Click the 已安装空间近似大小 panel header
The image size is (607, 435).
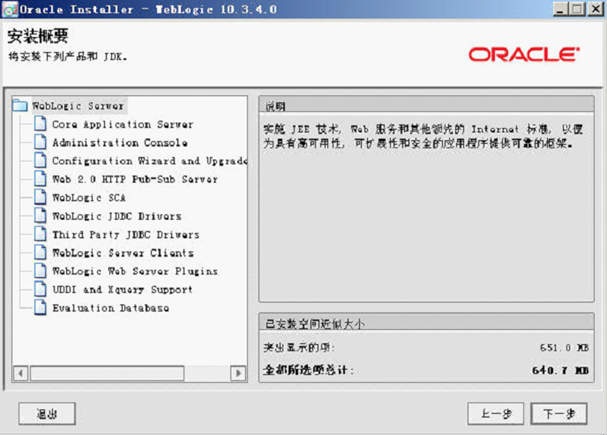426,323
